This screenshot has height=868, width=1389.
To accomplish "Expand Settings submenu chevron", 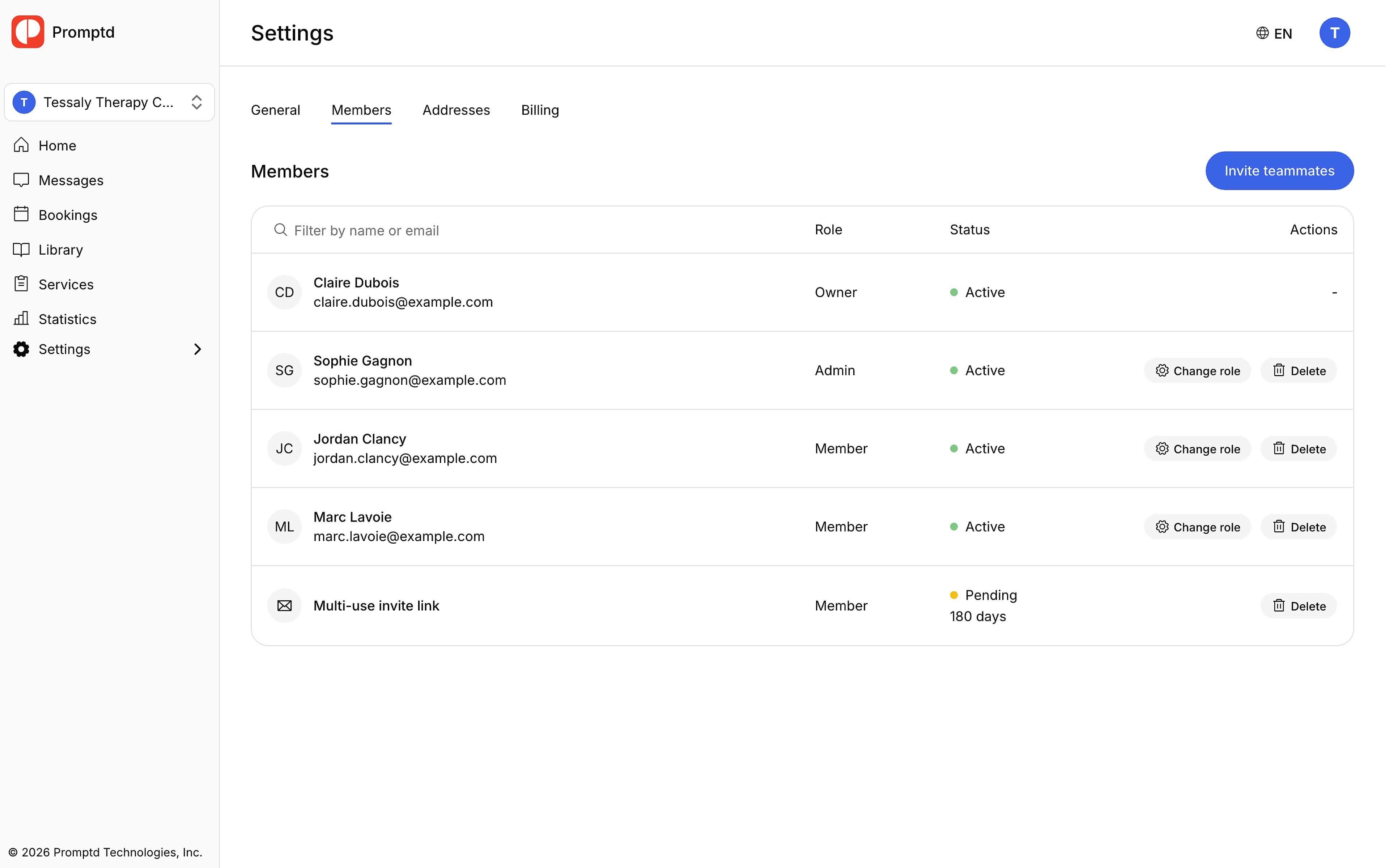I will [197, 349].
